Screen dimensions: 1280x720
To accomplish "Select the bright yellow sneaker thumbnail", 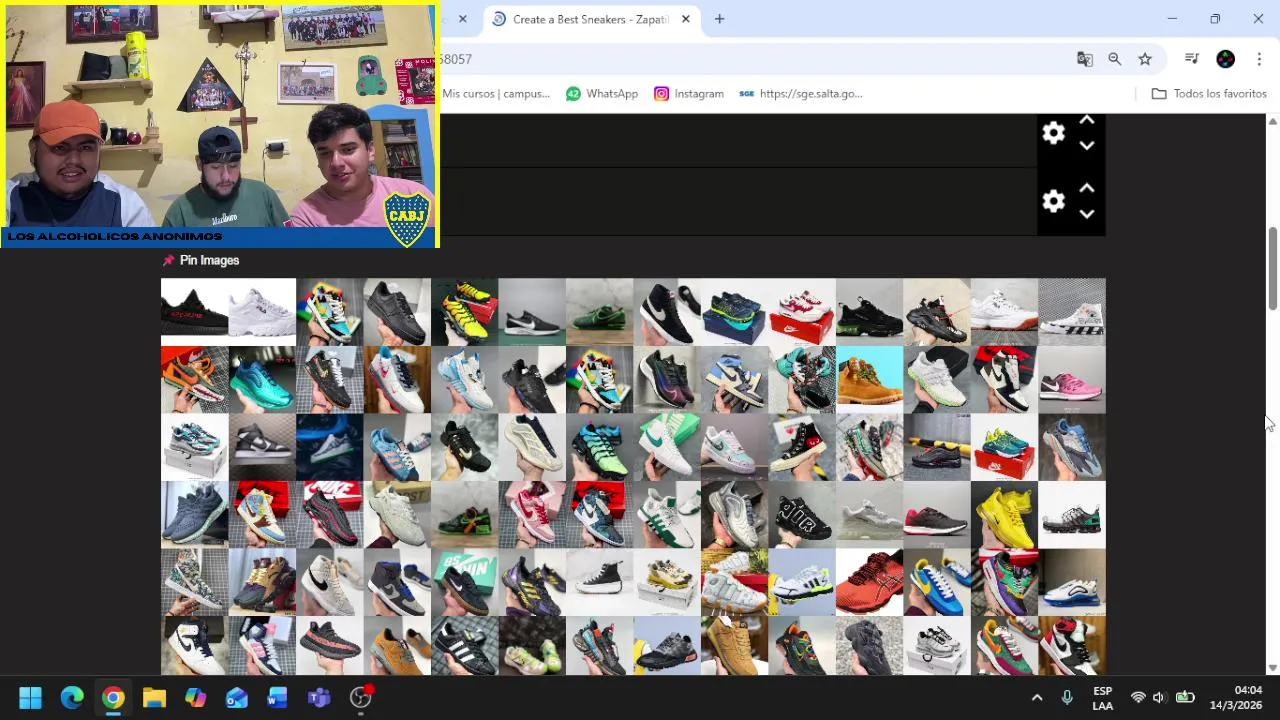I will click(1004, 515).
